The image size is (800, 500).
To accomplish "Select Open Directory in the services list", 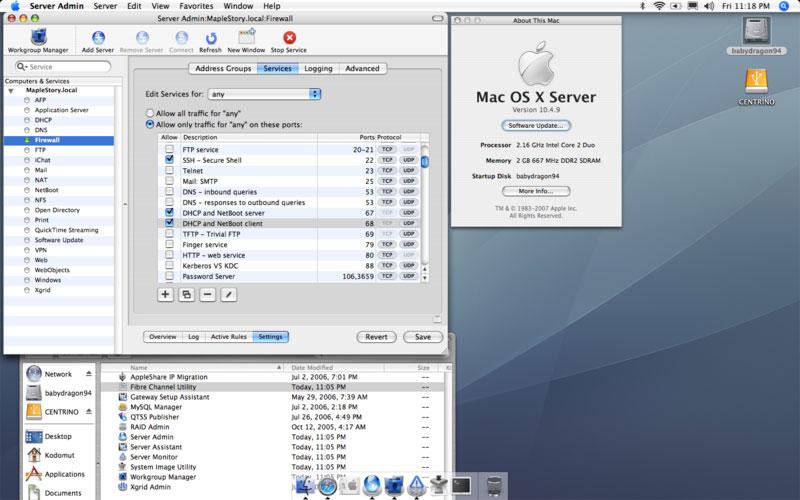I will coord(58,210).
